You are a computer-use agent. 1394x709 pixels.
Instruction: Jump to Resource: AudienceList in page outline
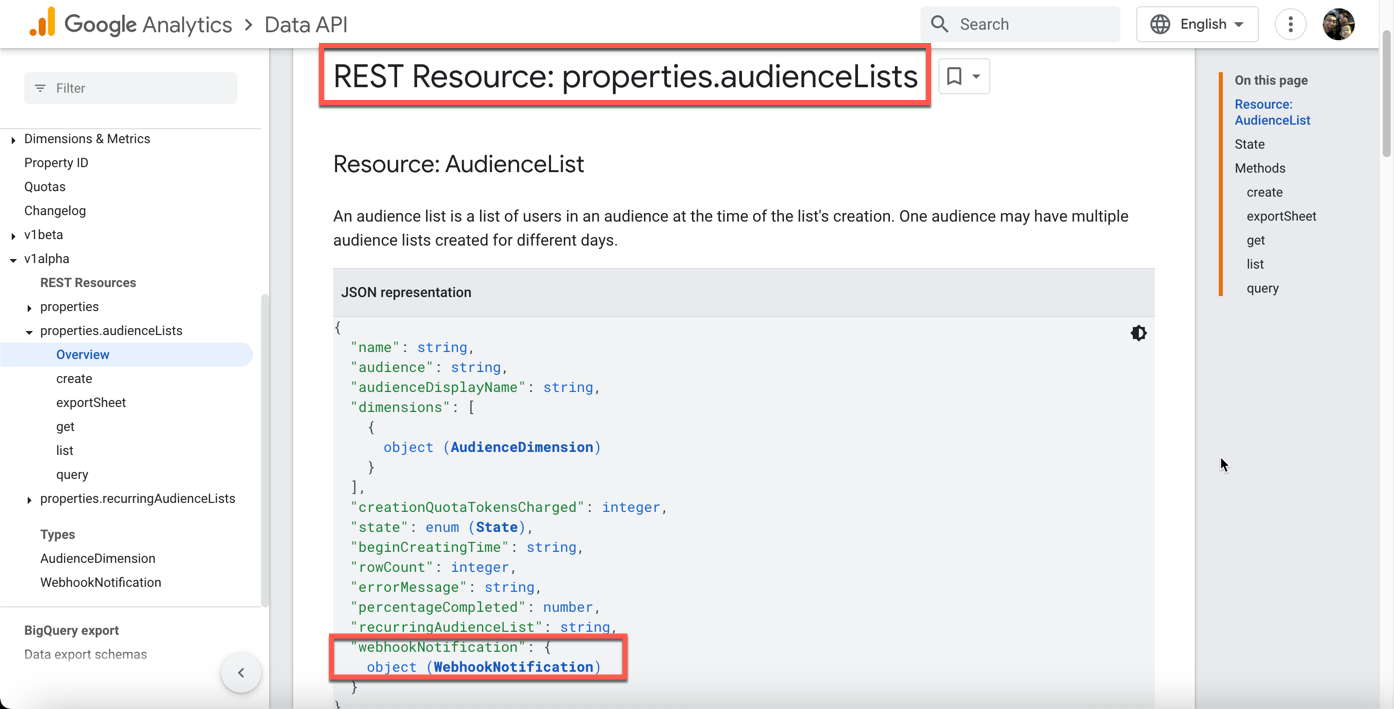[1272, 112]
